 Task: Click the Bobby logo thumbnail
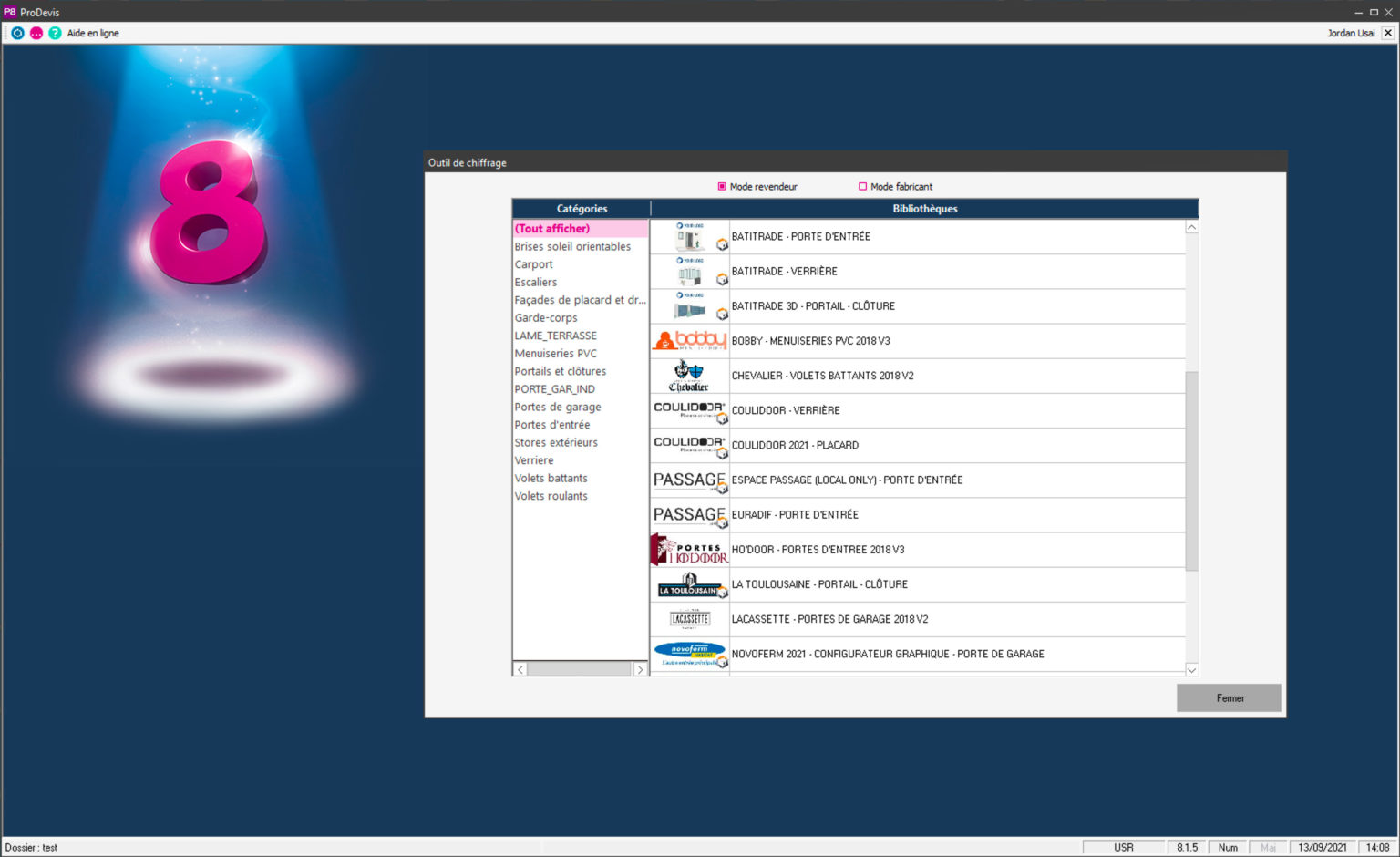(x=689, y=341)
